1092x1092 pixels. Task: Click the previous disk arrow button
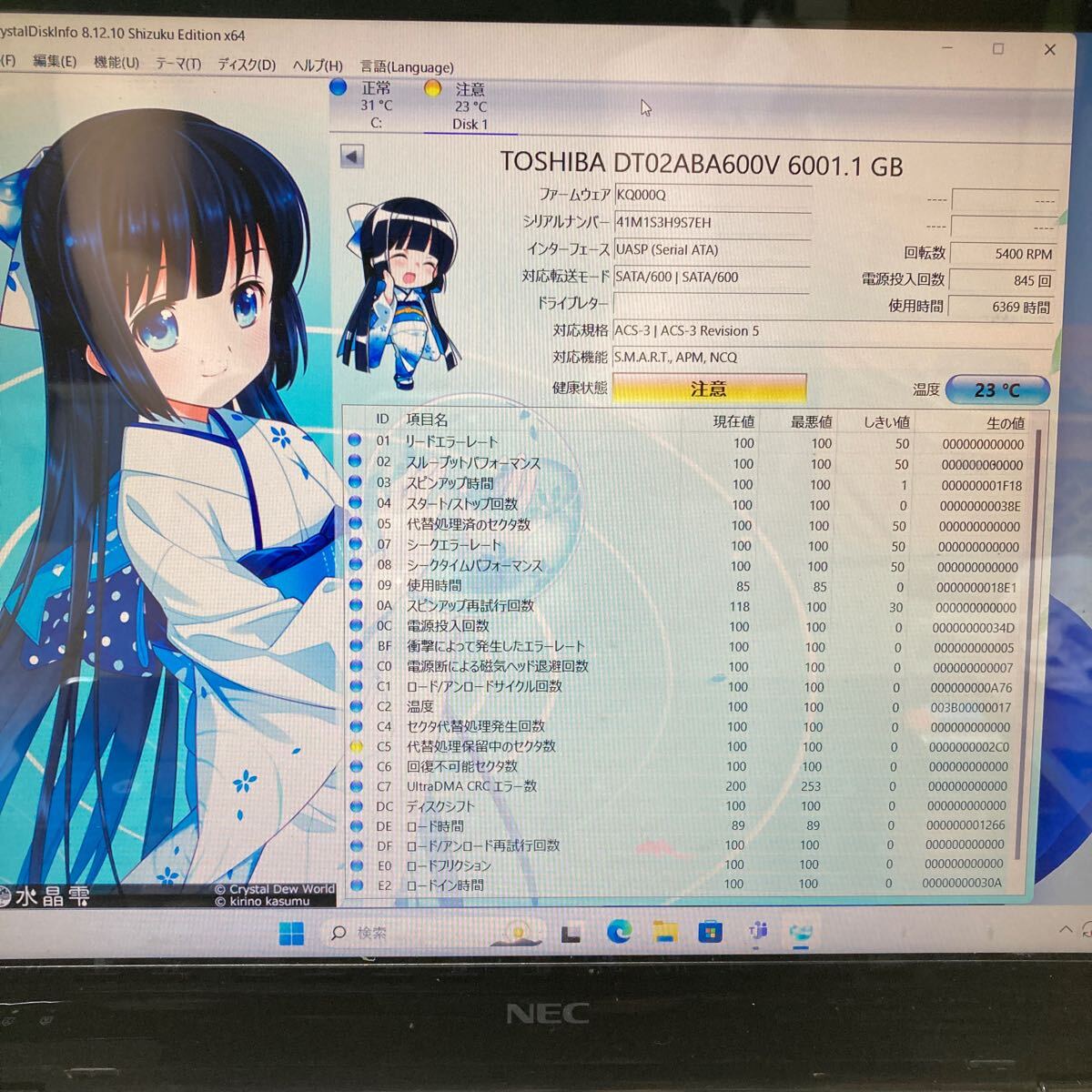tap(353, 157)
